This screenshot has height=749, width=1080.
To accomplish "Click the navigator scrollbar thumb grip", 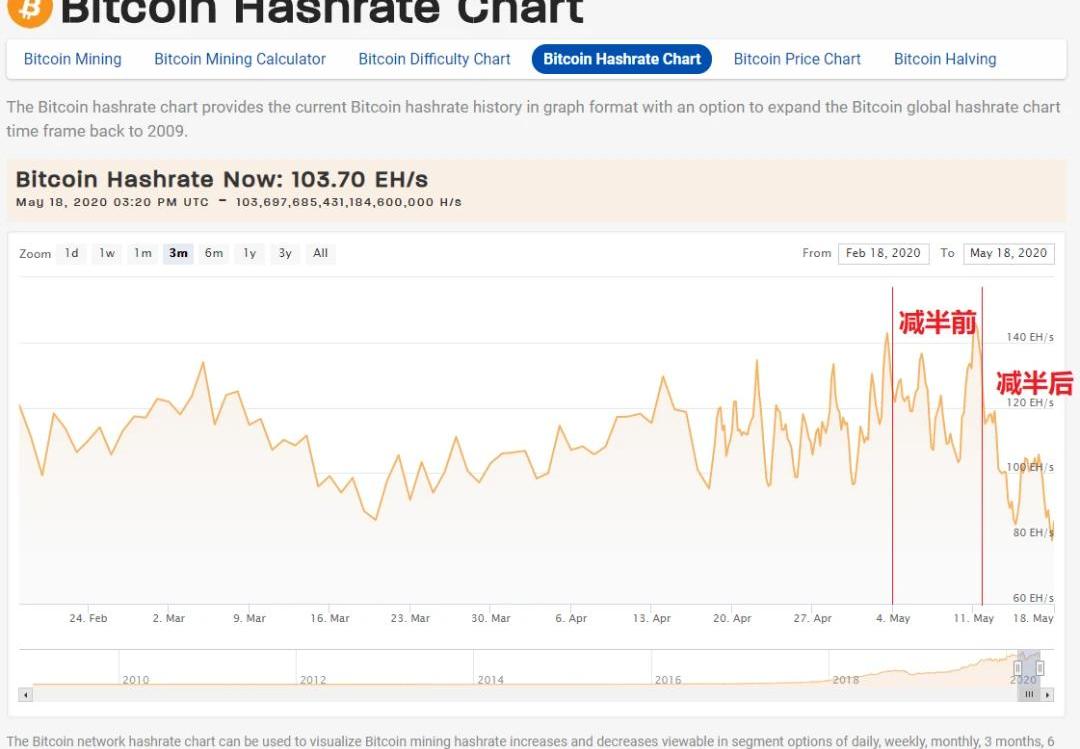I will tap(1029, 695).
